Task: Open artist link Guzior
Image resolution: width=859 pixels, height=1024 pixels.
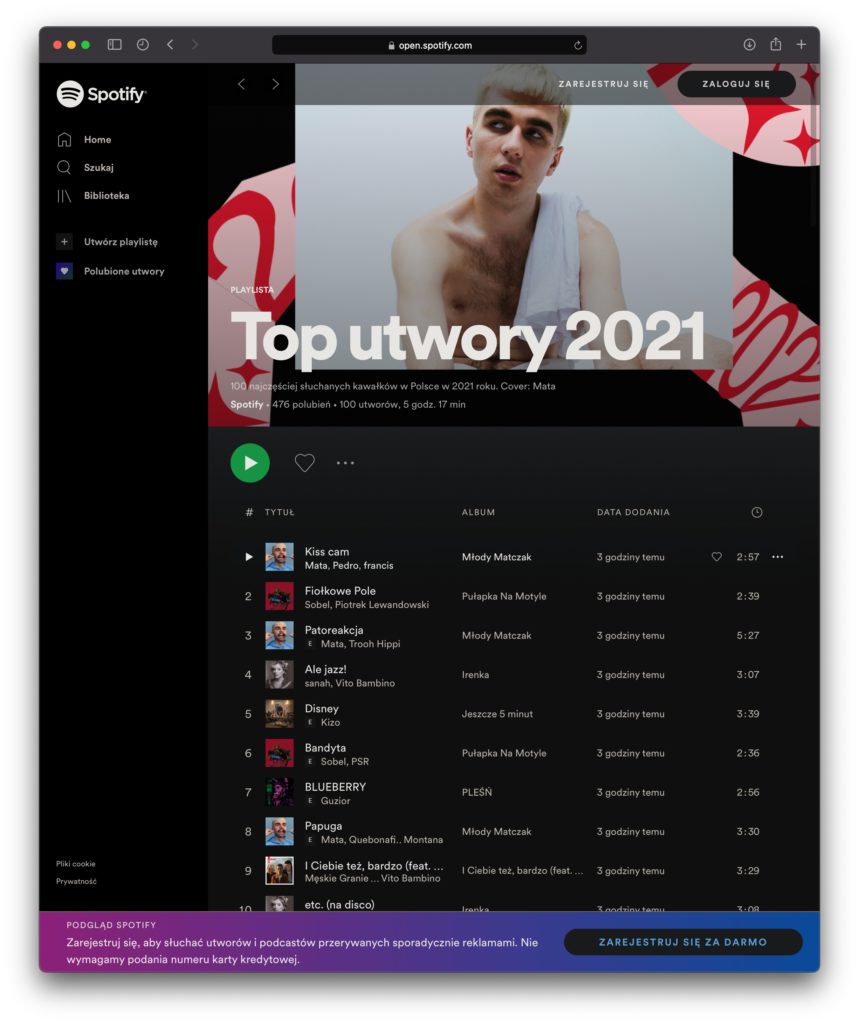Action: pos(335,801)
